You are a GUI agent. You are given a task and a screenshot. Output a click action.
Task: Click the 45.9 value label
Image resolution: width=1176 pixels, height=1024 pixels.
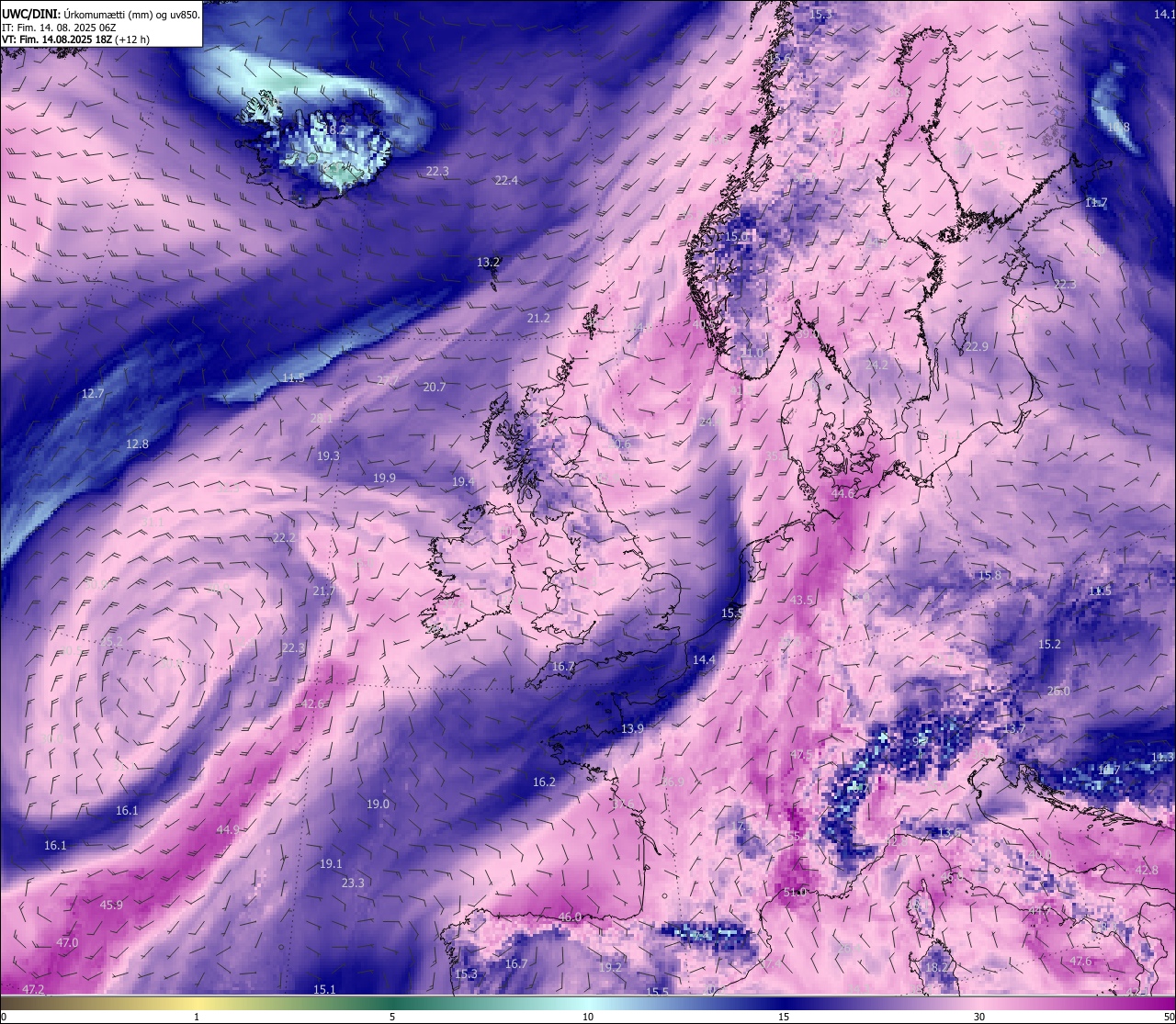pos(111,905)
